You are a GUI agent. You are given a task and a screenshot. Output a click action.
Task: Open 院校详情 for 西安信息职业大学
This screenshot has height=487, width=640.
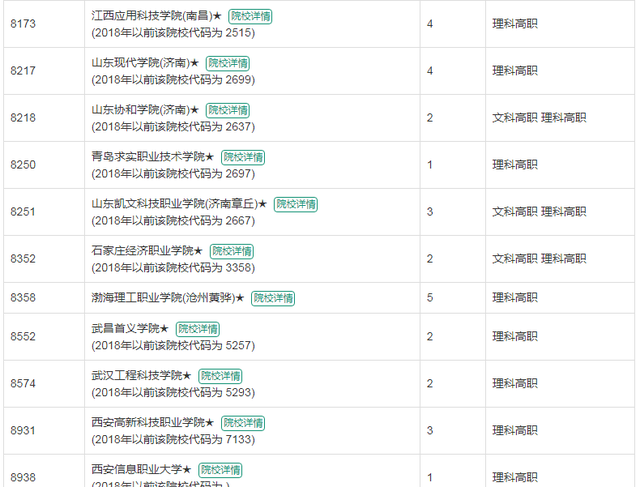(x=220, y=470)
